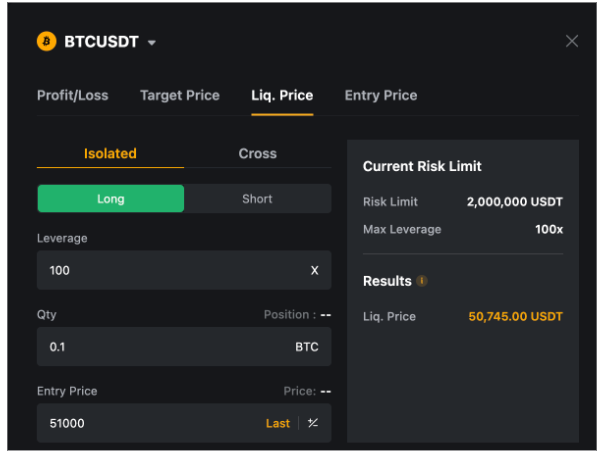
Task: Click the BTCUSDT symbol title
Action: click(100, 41)
